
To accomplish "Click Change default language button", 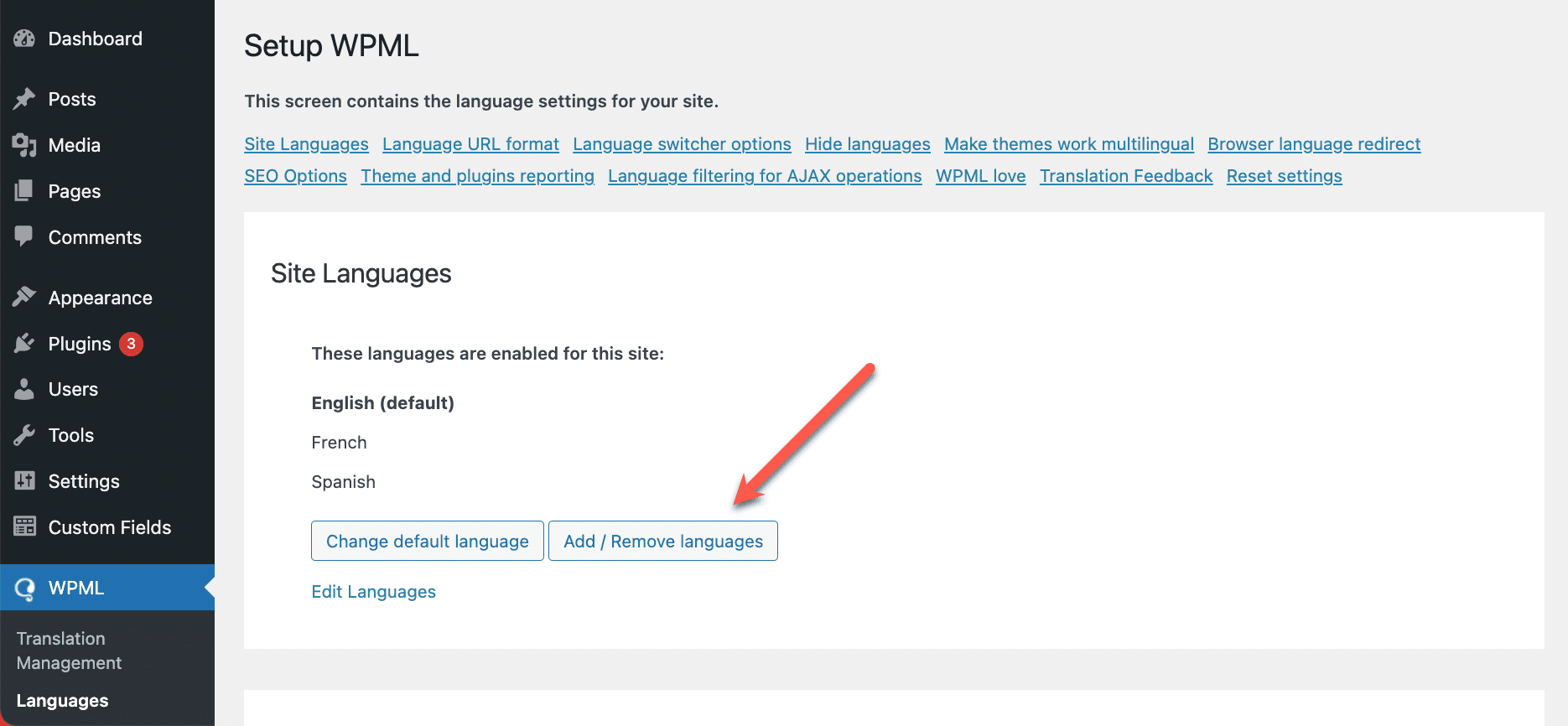I will click(428, 541).
